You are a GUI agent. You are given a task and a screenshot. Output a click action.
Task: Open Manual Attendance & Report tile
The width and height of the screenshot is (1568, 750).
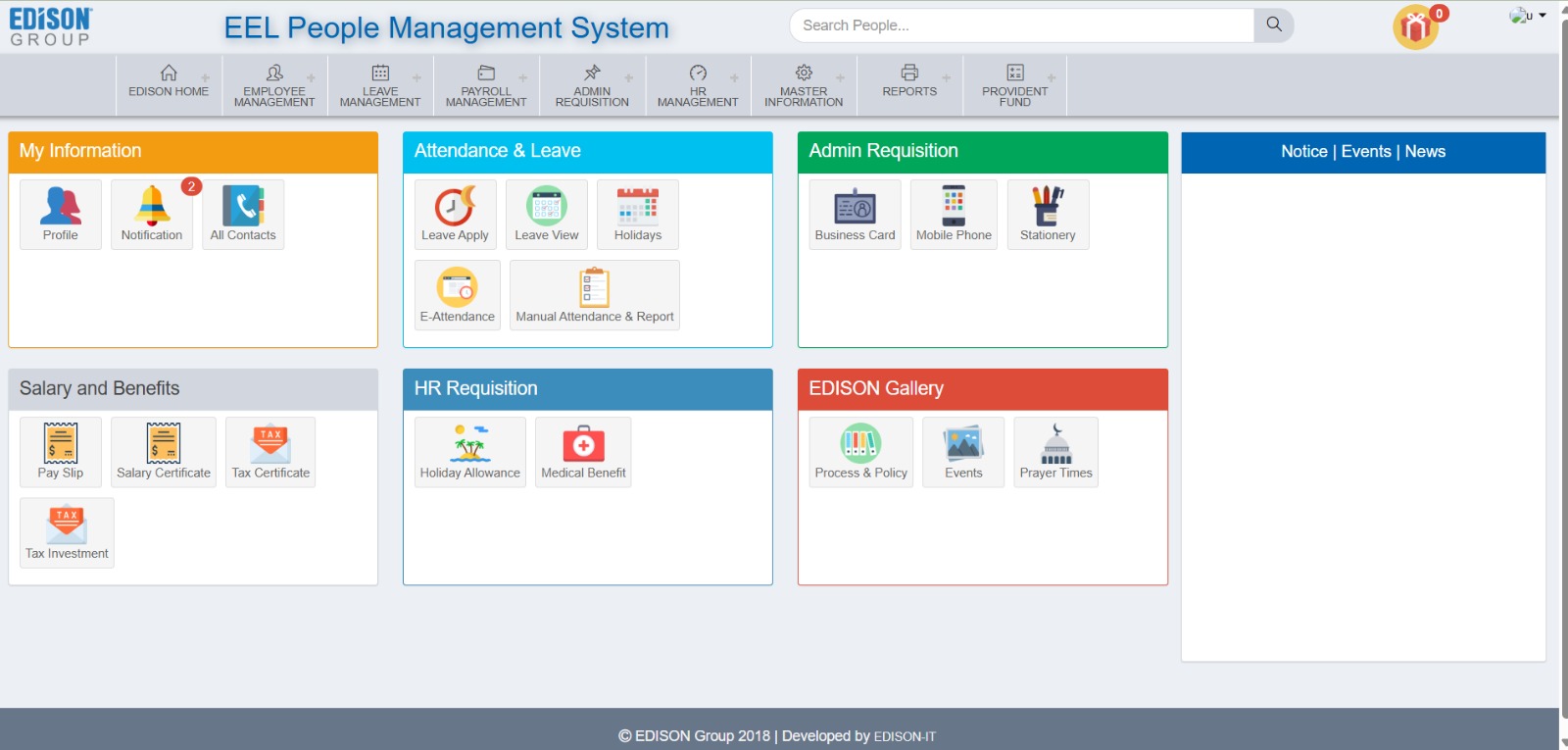coord(595,295)
